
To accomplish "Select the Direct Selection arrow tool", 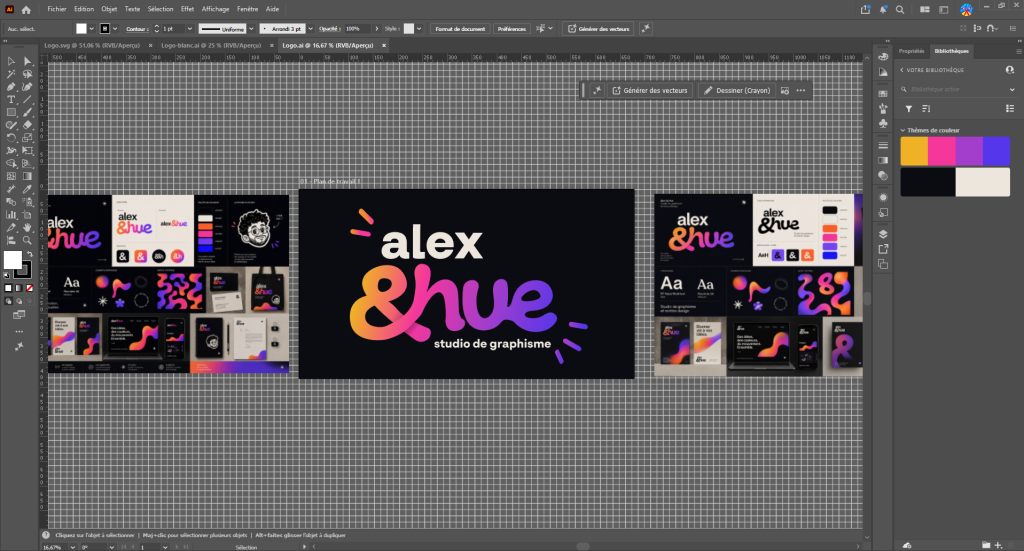I will tap(27, 61).
